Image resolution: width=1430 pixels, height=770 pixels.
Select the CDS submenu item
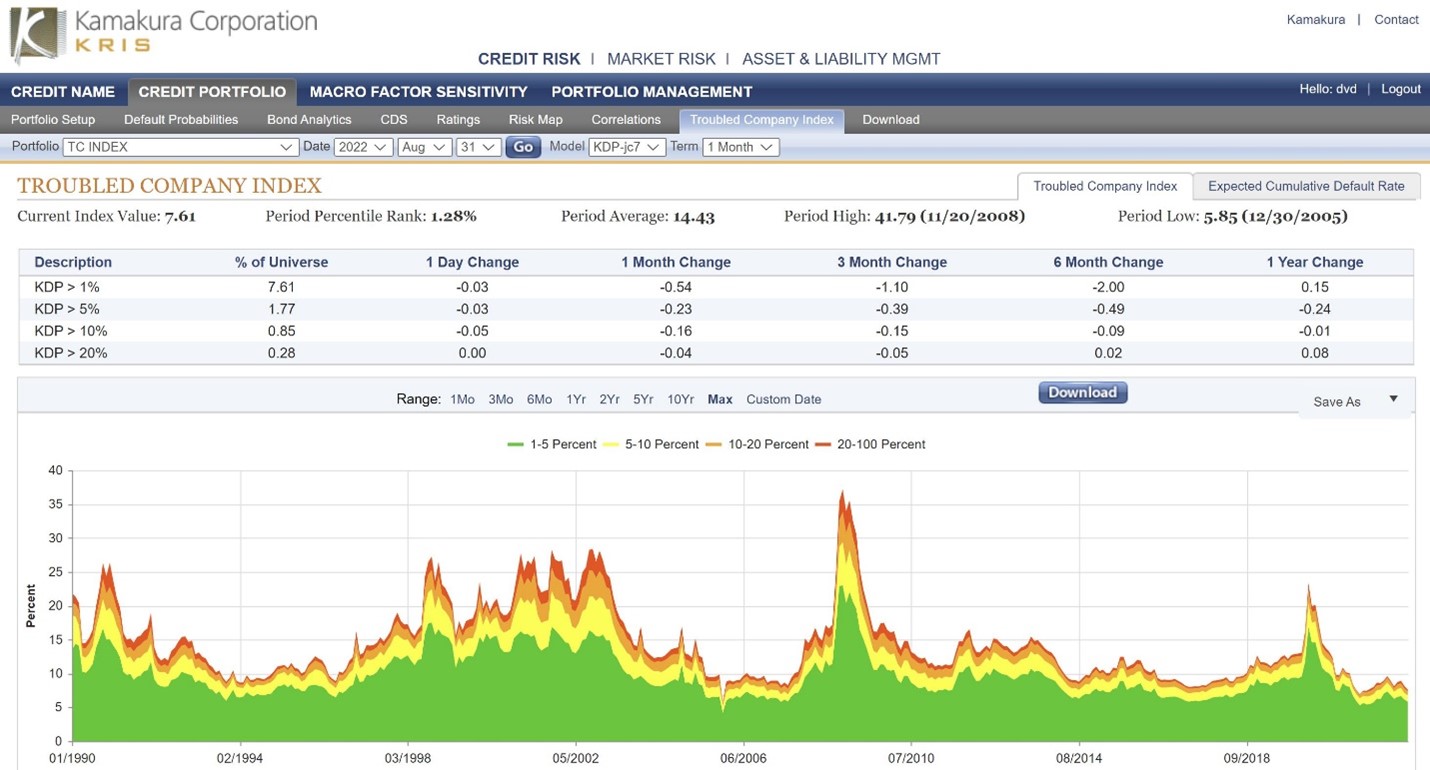394,119
